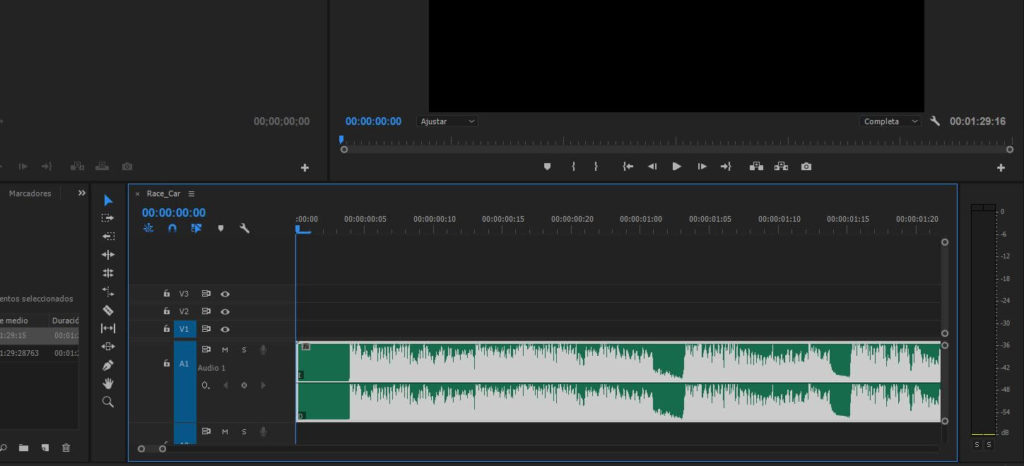
Task: Select the Pen tool
Action: coord(108,365)
